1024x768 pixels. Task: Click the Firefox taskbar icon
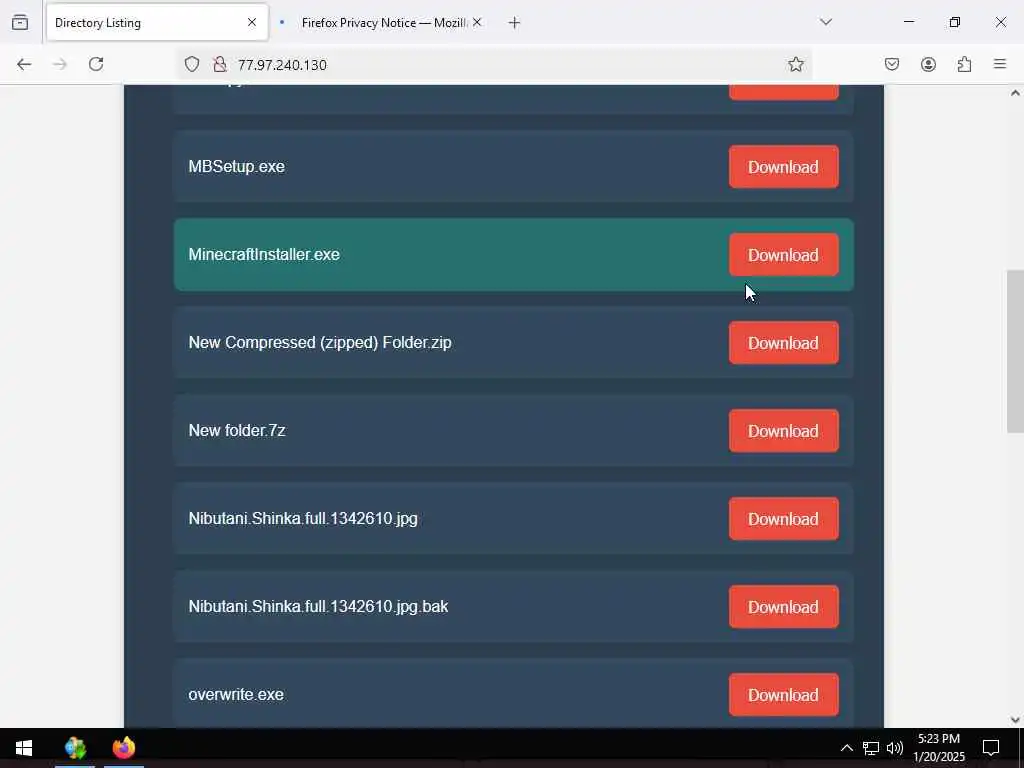123,748
